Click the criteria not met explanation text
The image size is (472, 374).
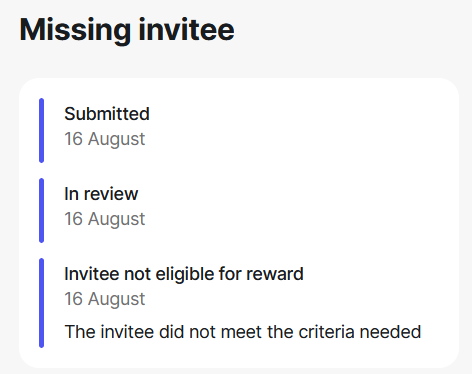coord(243,332)
